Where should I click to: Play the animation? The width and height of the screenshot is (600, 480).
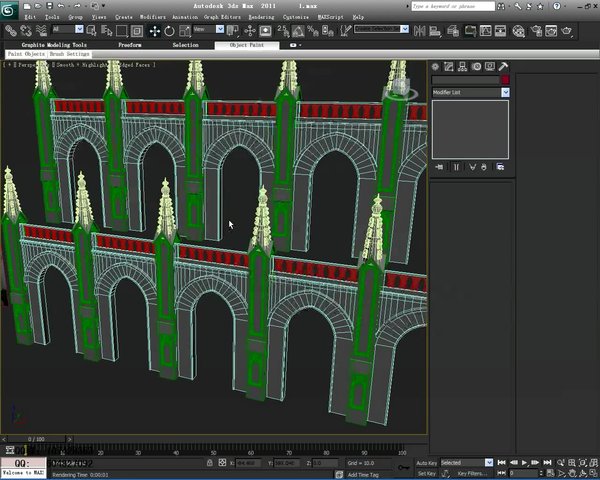click(x=524, y=463)
